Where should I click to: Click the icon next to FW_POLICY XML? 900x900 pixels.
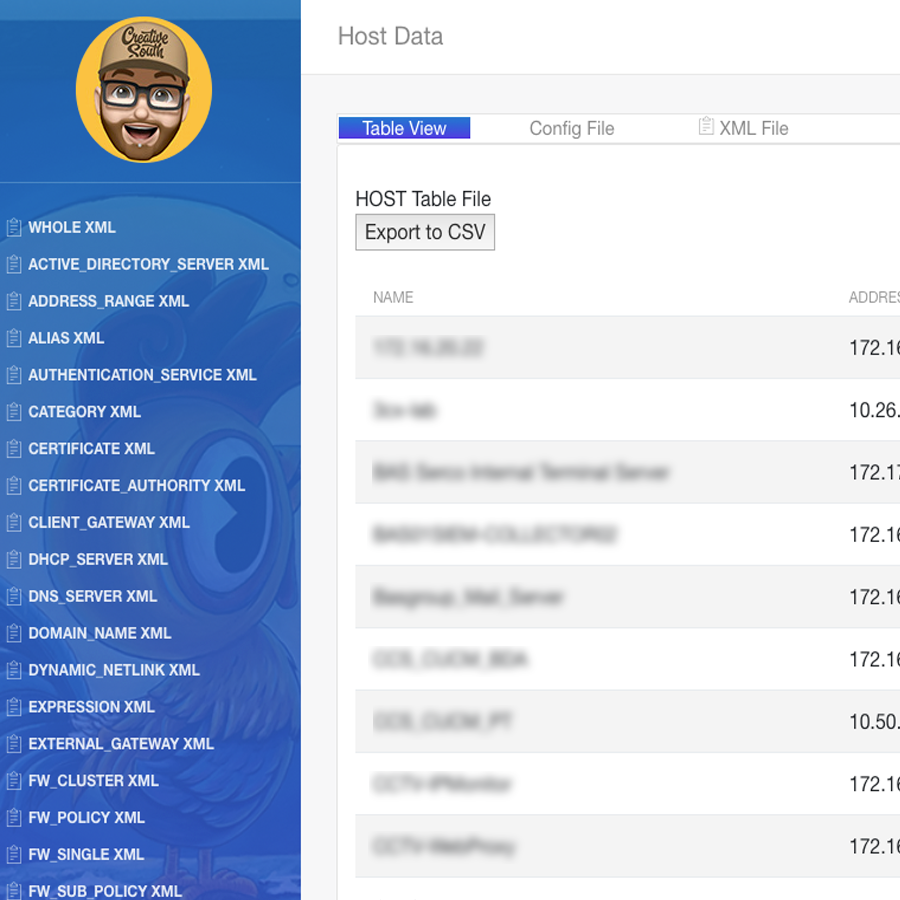tap(14, 818)
